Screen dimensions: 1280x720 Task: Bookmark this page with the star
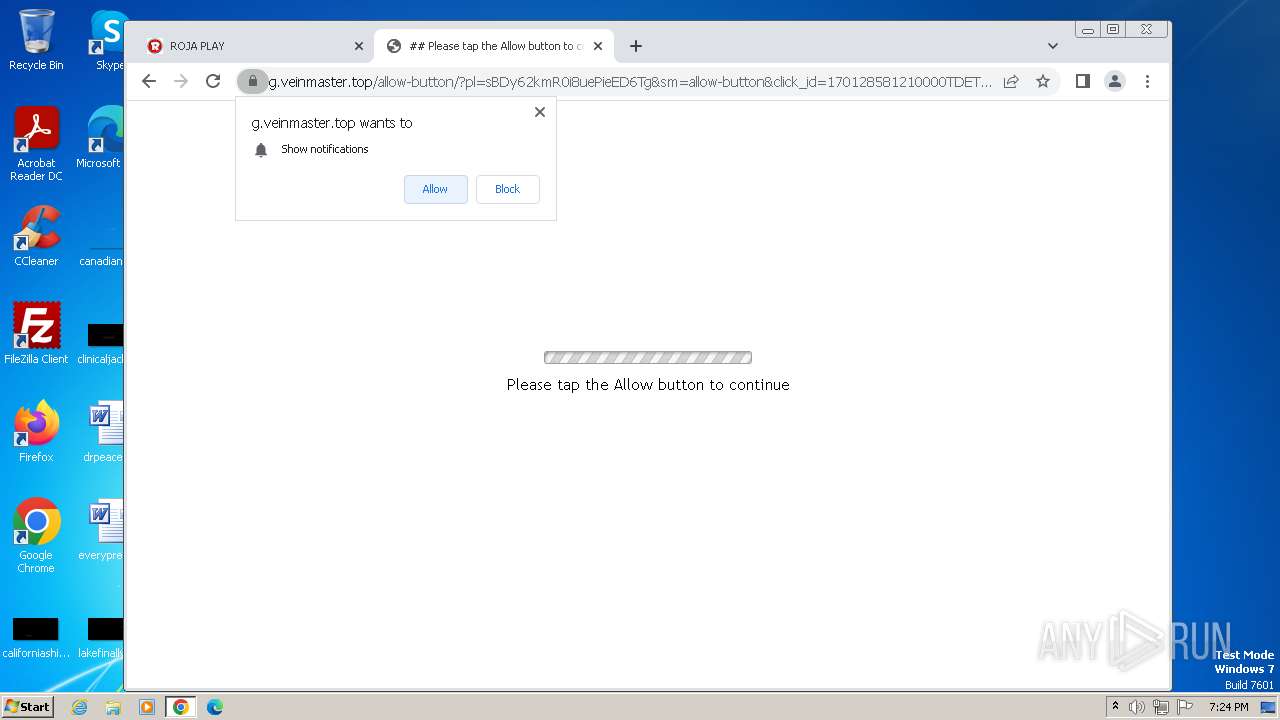pos(1043,81)
